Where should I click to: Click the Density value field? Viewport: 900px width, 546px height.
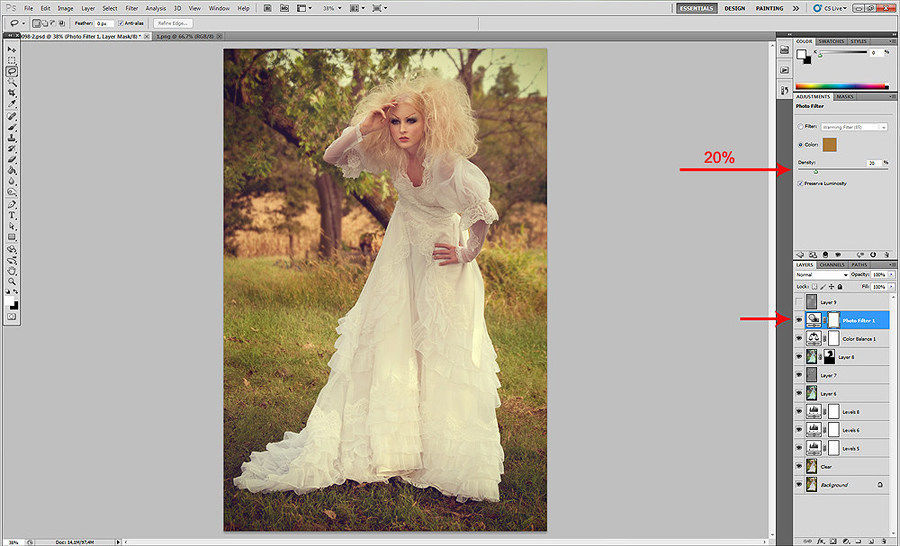tap(872, 163)
